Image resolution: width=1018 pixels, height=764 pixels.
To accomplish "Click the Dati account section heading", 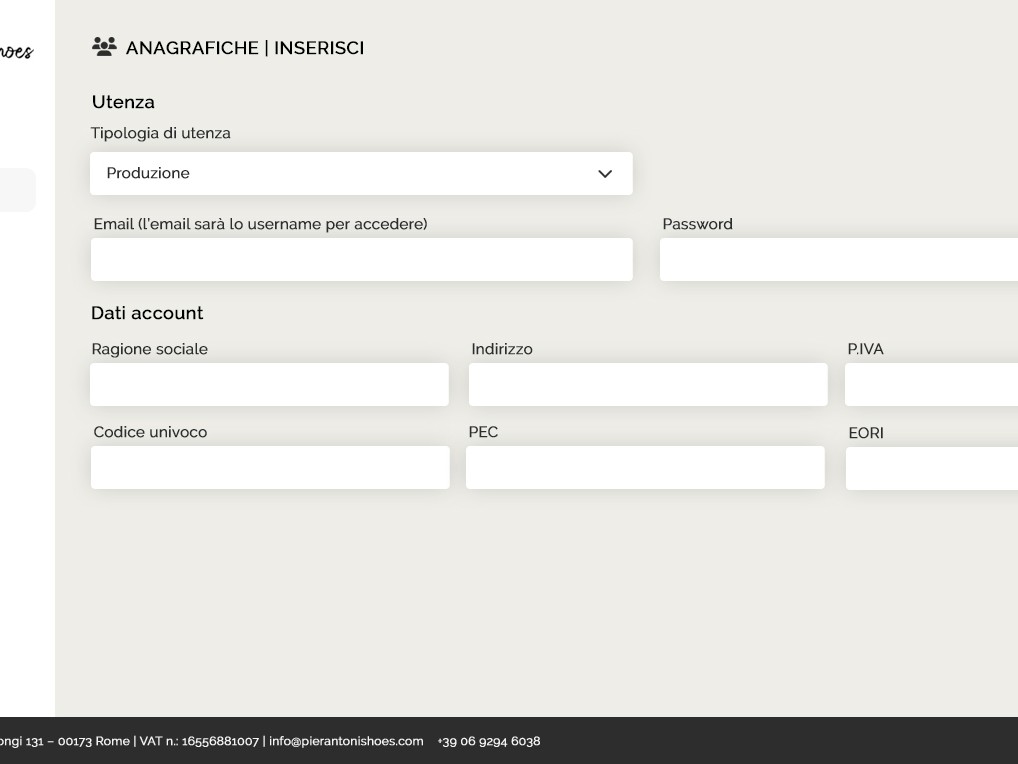I will [x=147, y=313].
